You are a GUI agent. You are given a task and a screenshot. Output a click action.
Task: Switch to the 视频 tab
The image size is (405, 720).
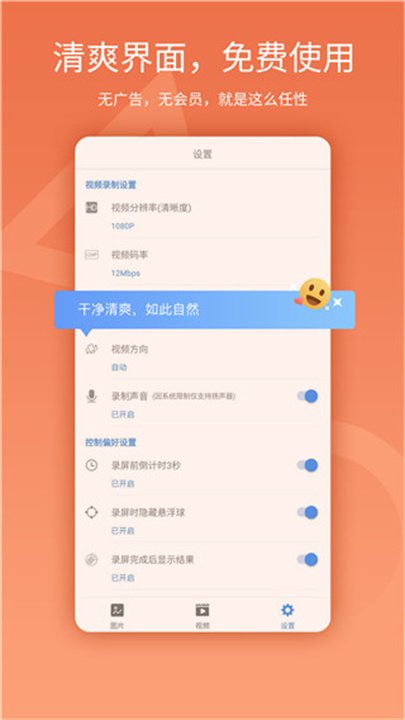click(x=202, y=616)
